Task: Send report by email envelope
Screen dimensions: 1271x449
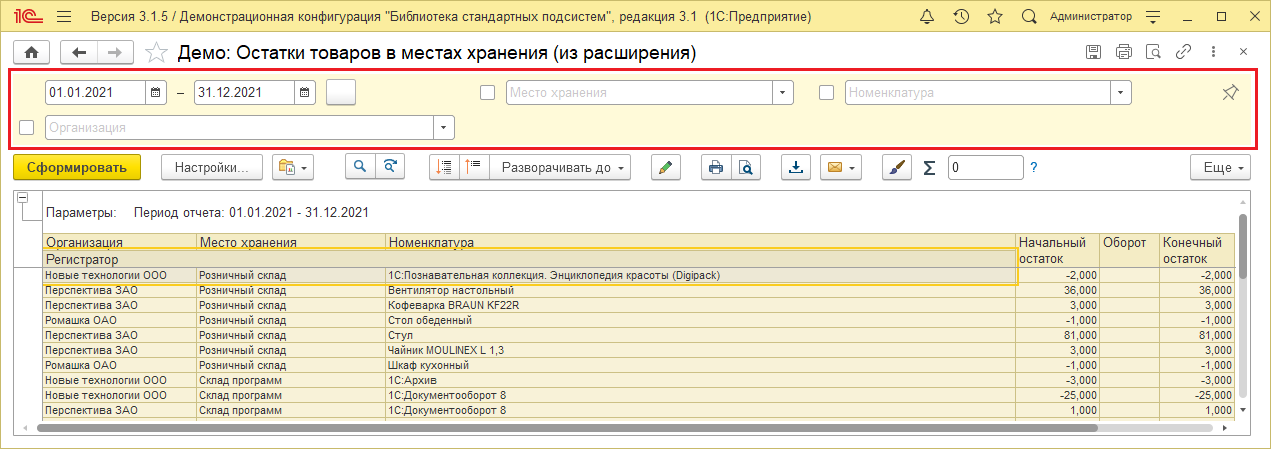Action: (833, 167)
